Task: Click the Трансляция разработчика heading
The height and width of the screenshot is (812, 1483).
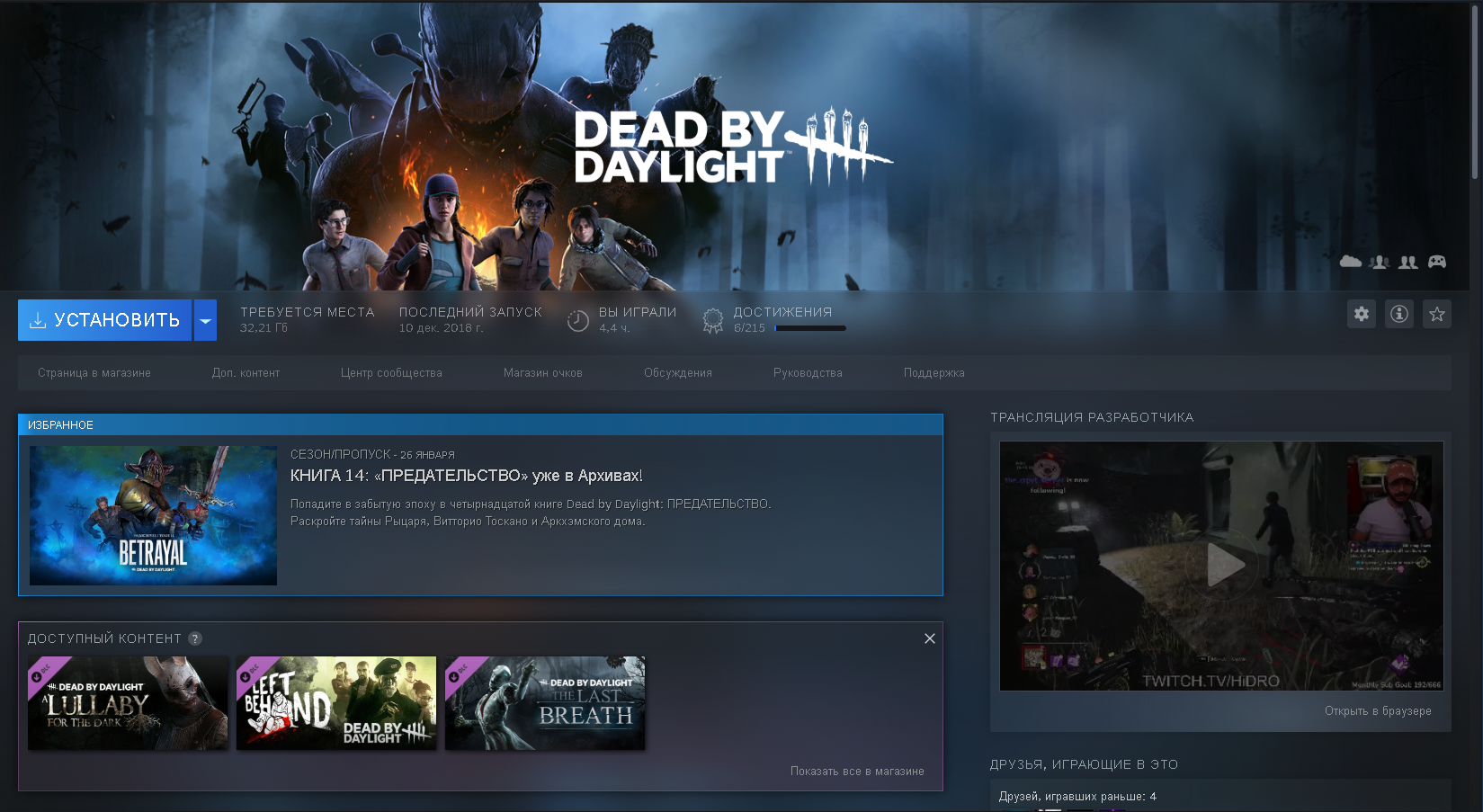Action: (x=1092, y=417)
